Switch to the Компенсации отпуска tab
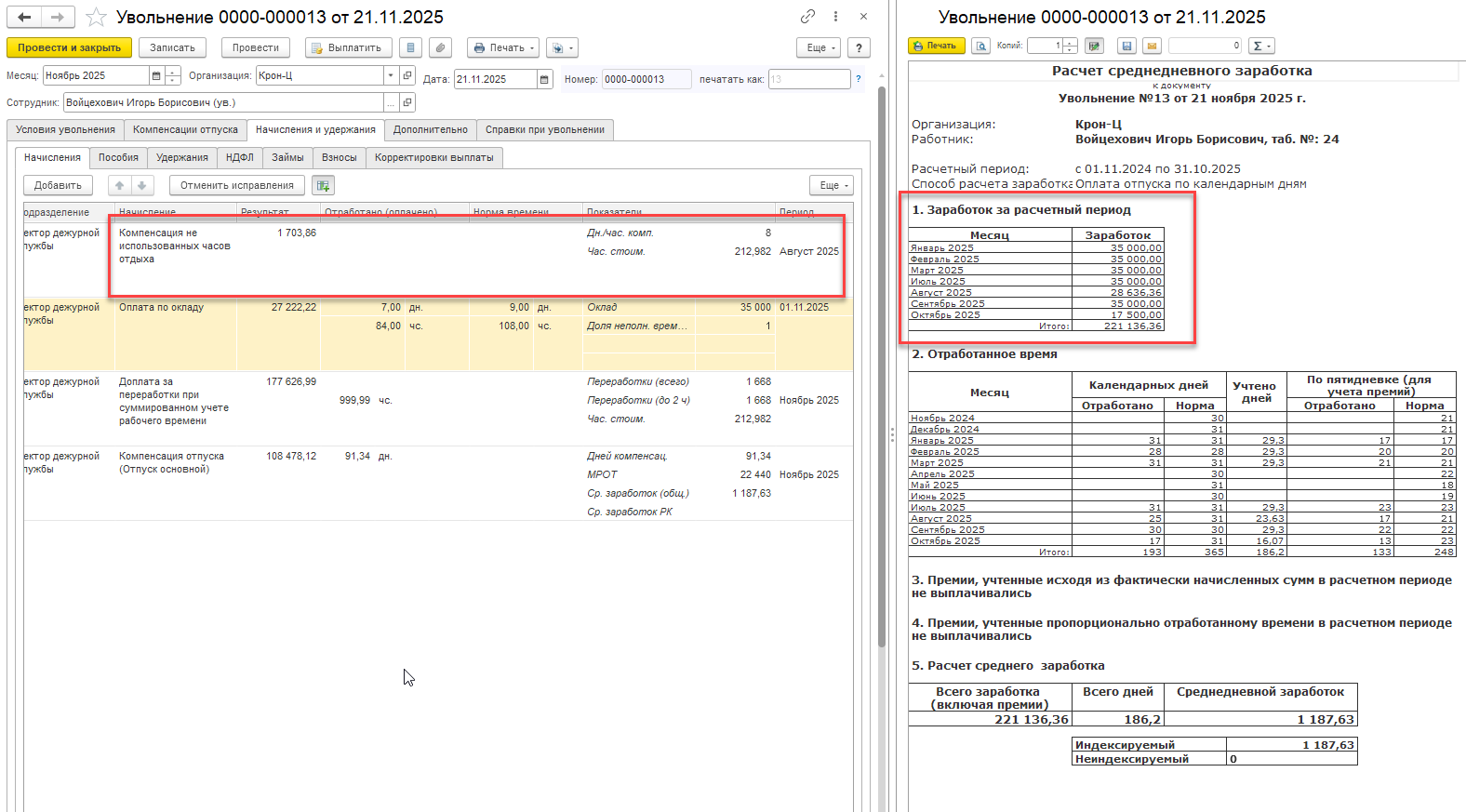1466x812 pixels. [x=185, y=129]
